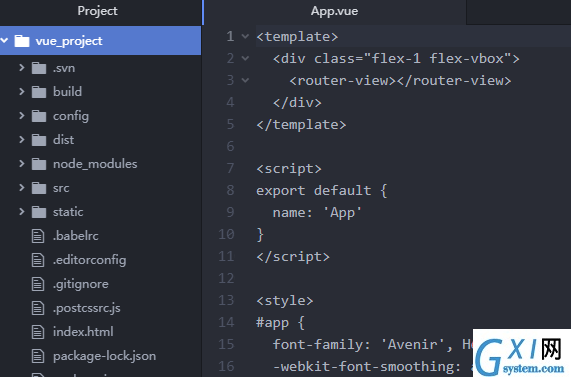Toggle fold arrow on line 3
The image size is (571, 377).
tap(245, 80)
